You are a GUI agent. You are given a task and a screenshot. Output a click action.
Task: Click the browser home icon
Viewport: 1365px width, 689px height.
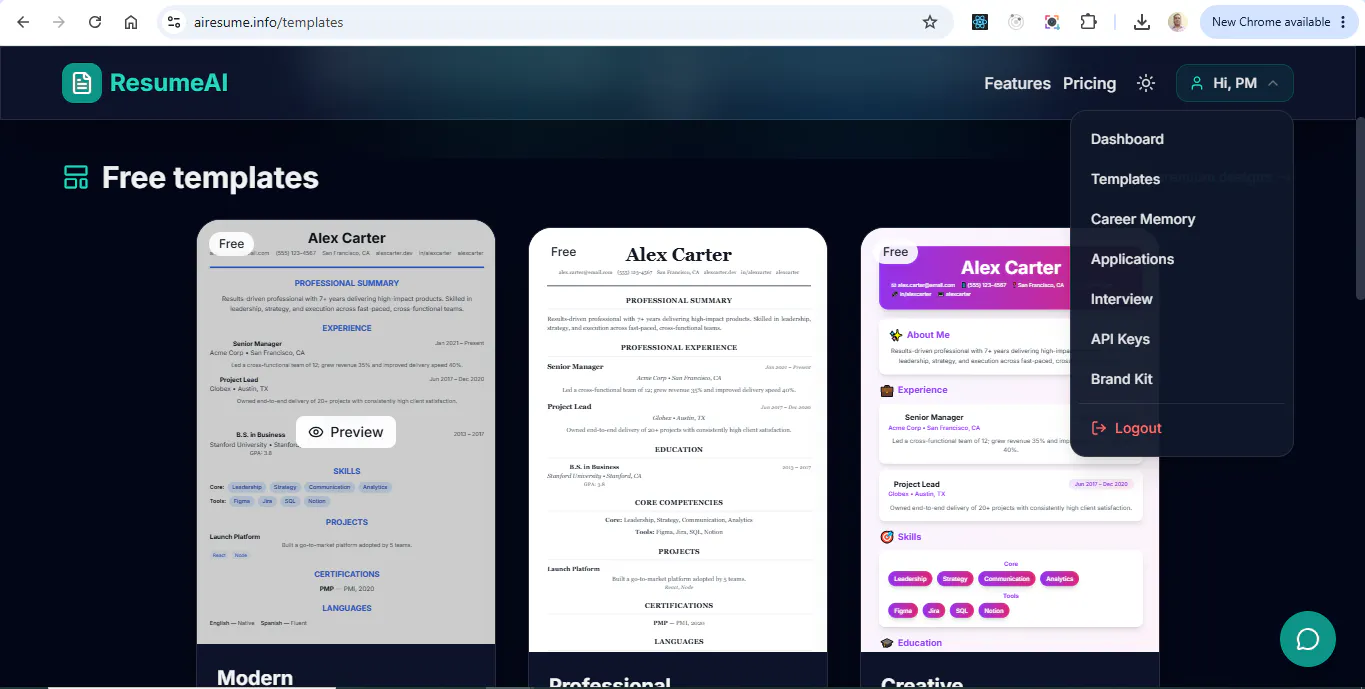tap(131, 22)
